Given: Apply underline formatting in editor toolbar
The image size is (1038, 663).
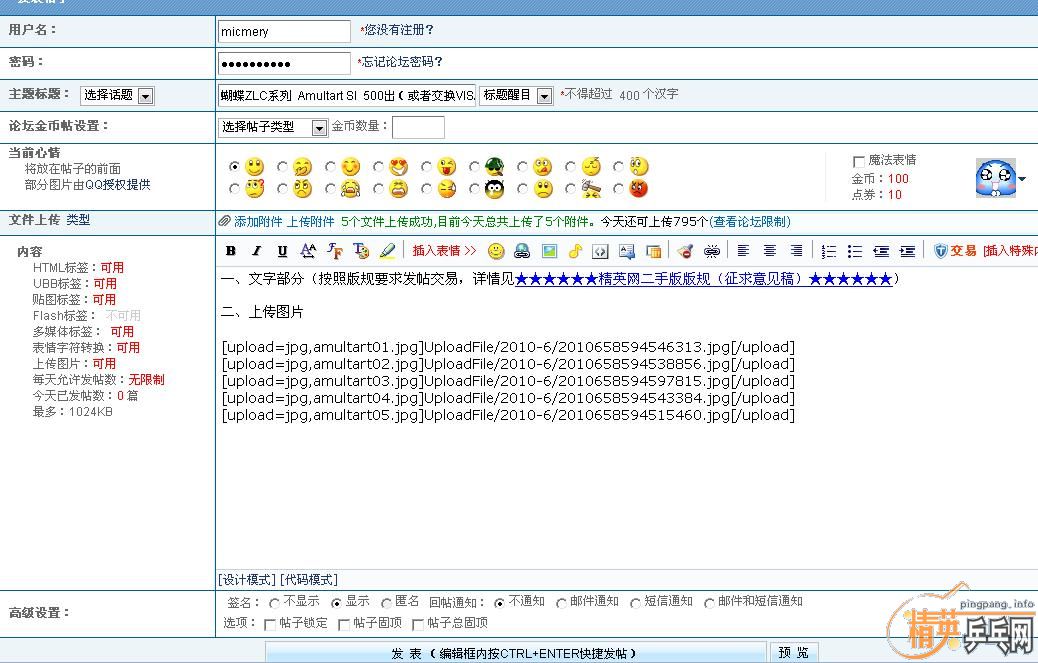Looking at the screenshot, I should pos(282,251).
